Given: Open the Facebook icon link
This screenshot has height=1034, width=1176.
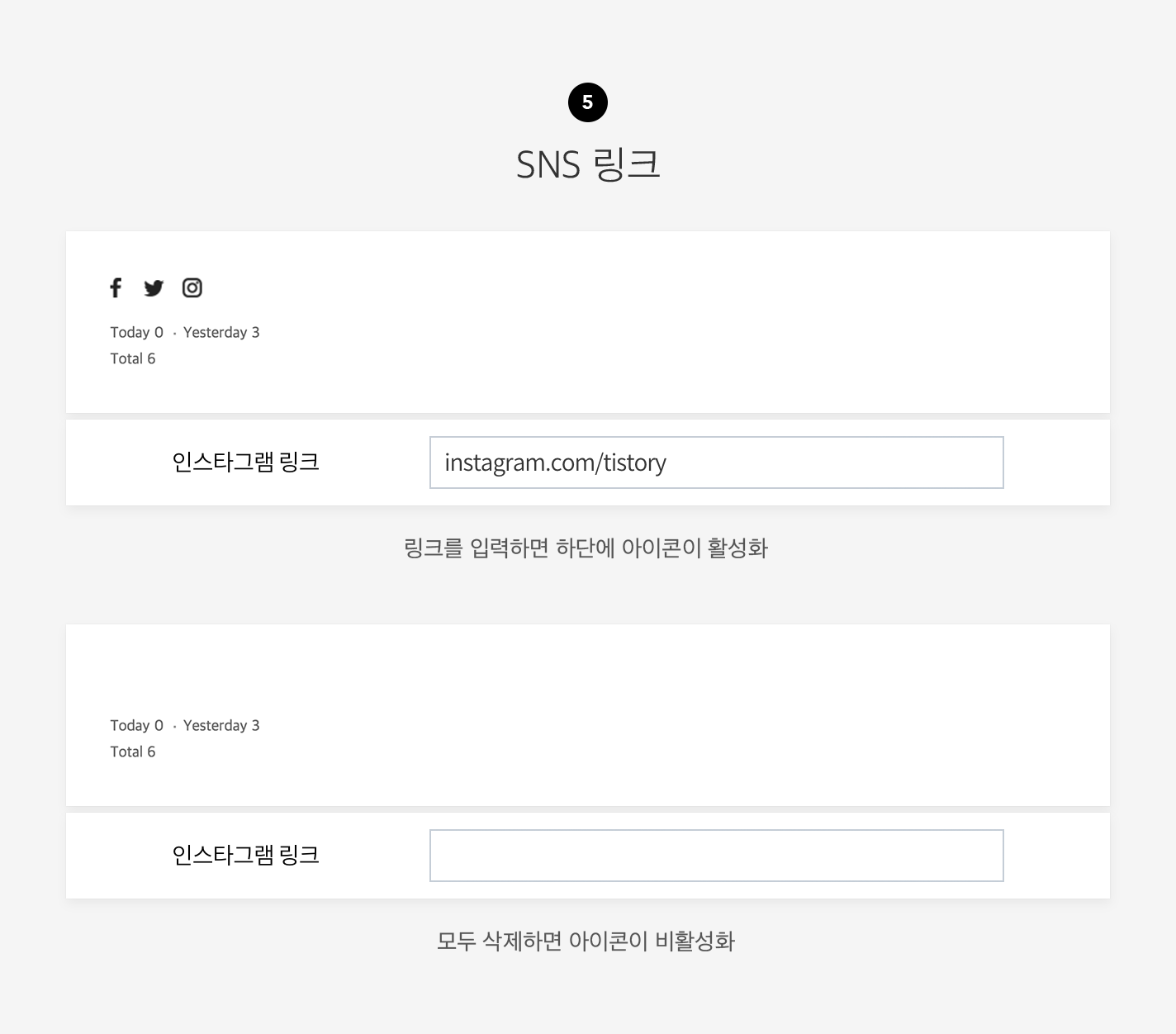Looking at the screenshot, I should pyautogui.click(x=116, y=287).
